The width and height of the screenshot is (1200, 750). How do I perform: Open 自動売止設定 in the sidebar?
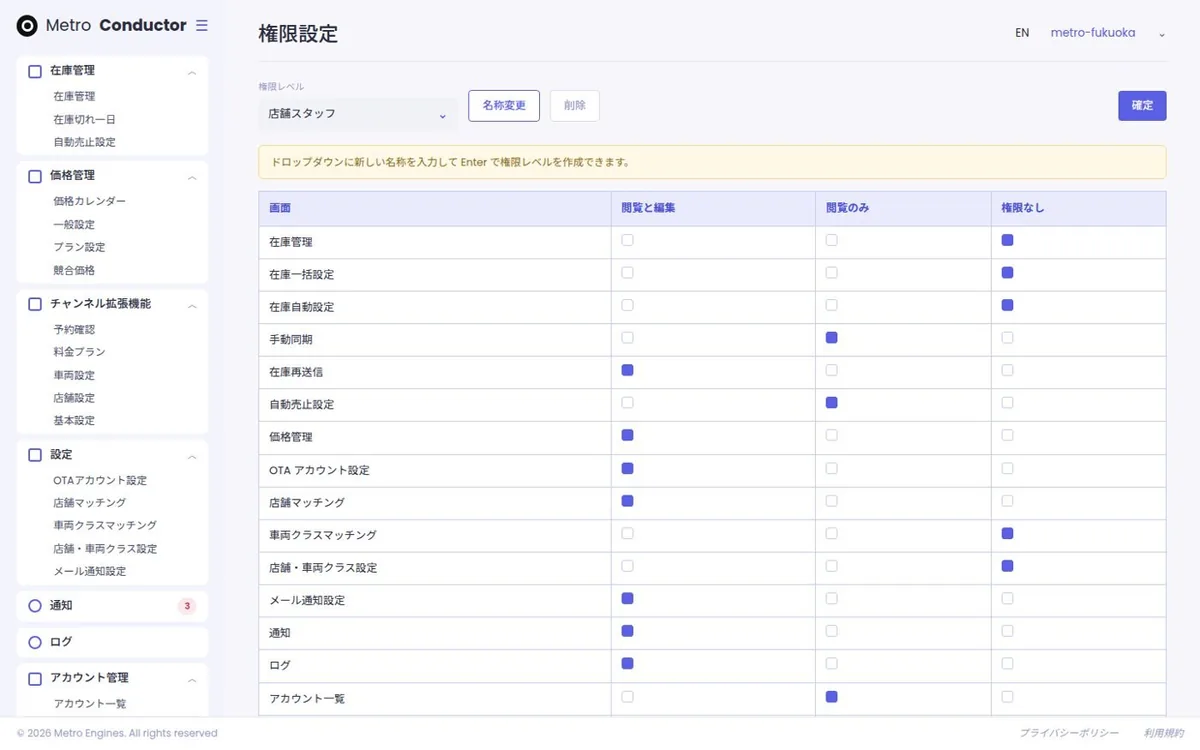(x=84, y=143)
